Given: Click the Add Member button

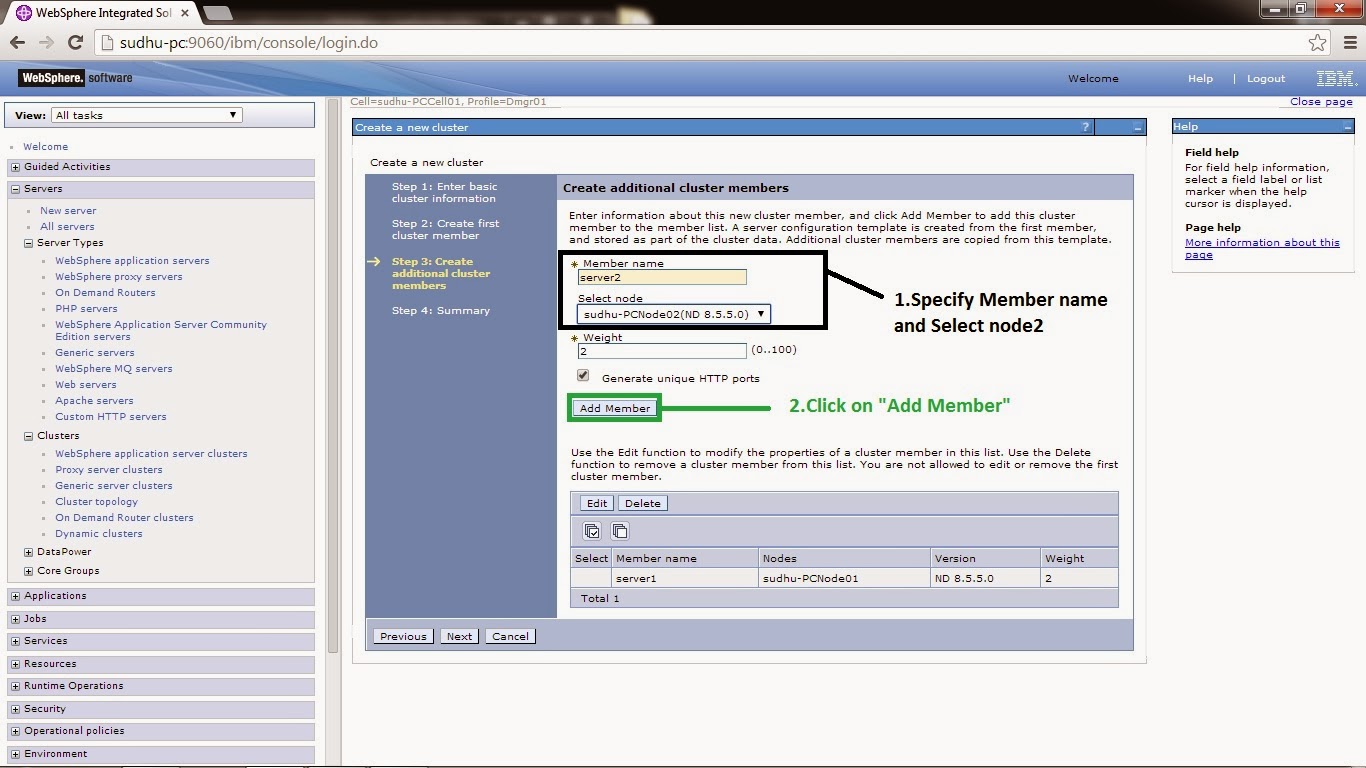Looking at the screenshot, I should (615, 408).
